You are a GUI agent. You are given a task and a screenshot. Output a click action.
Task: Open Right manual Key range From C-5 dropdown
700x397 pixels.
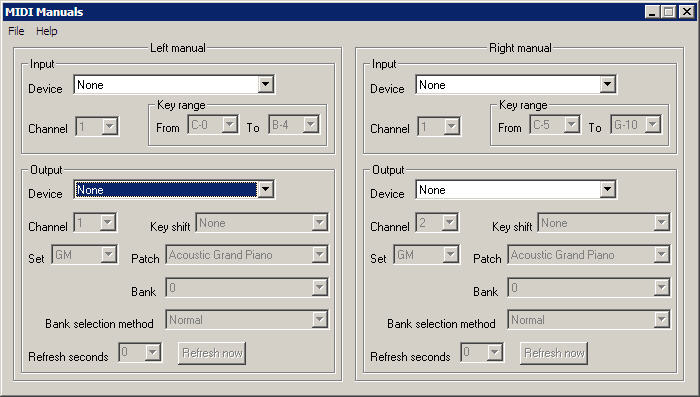click(555, 125)
